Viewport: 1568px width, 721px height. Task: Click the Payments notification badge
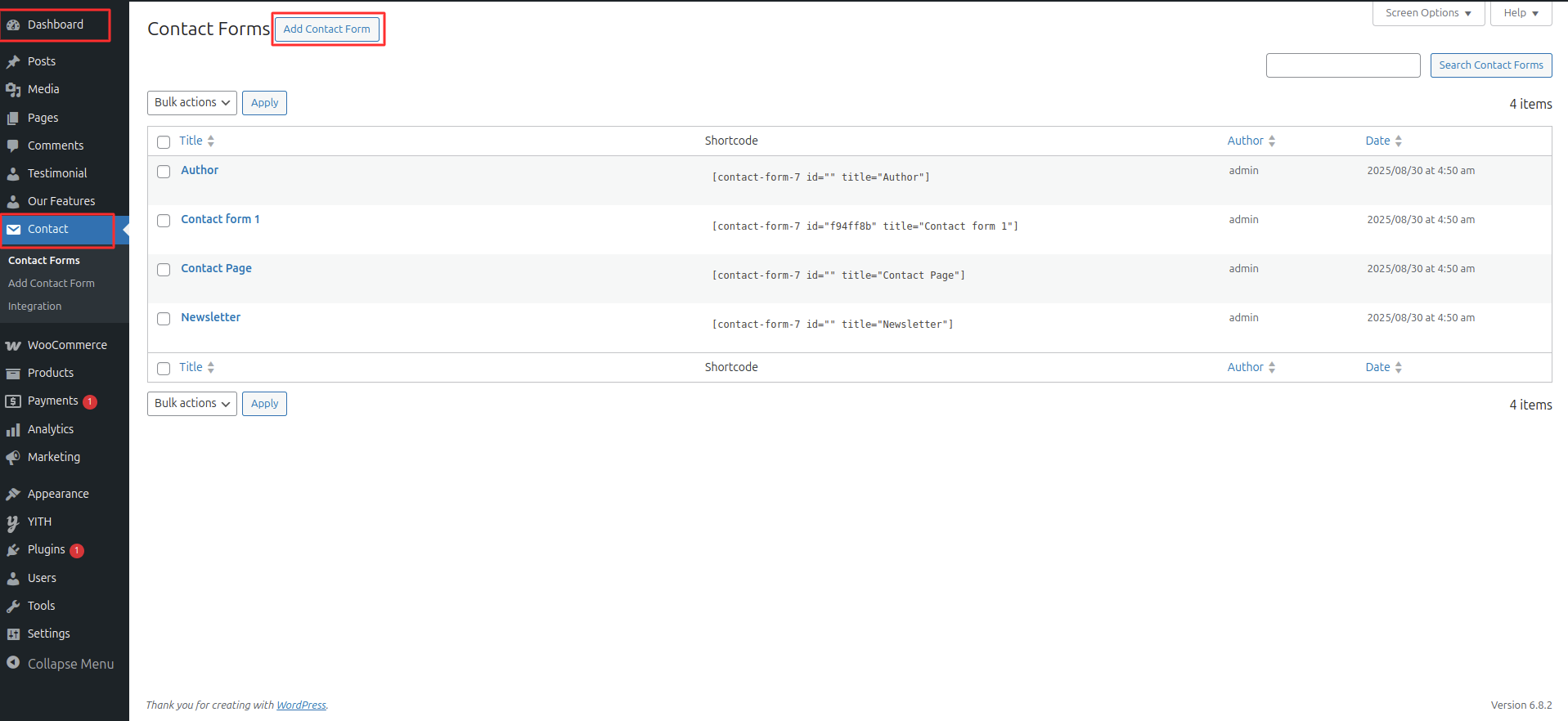[x=90, y=401]
